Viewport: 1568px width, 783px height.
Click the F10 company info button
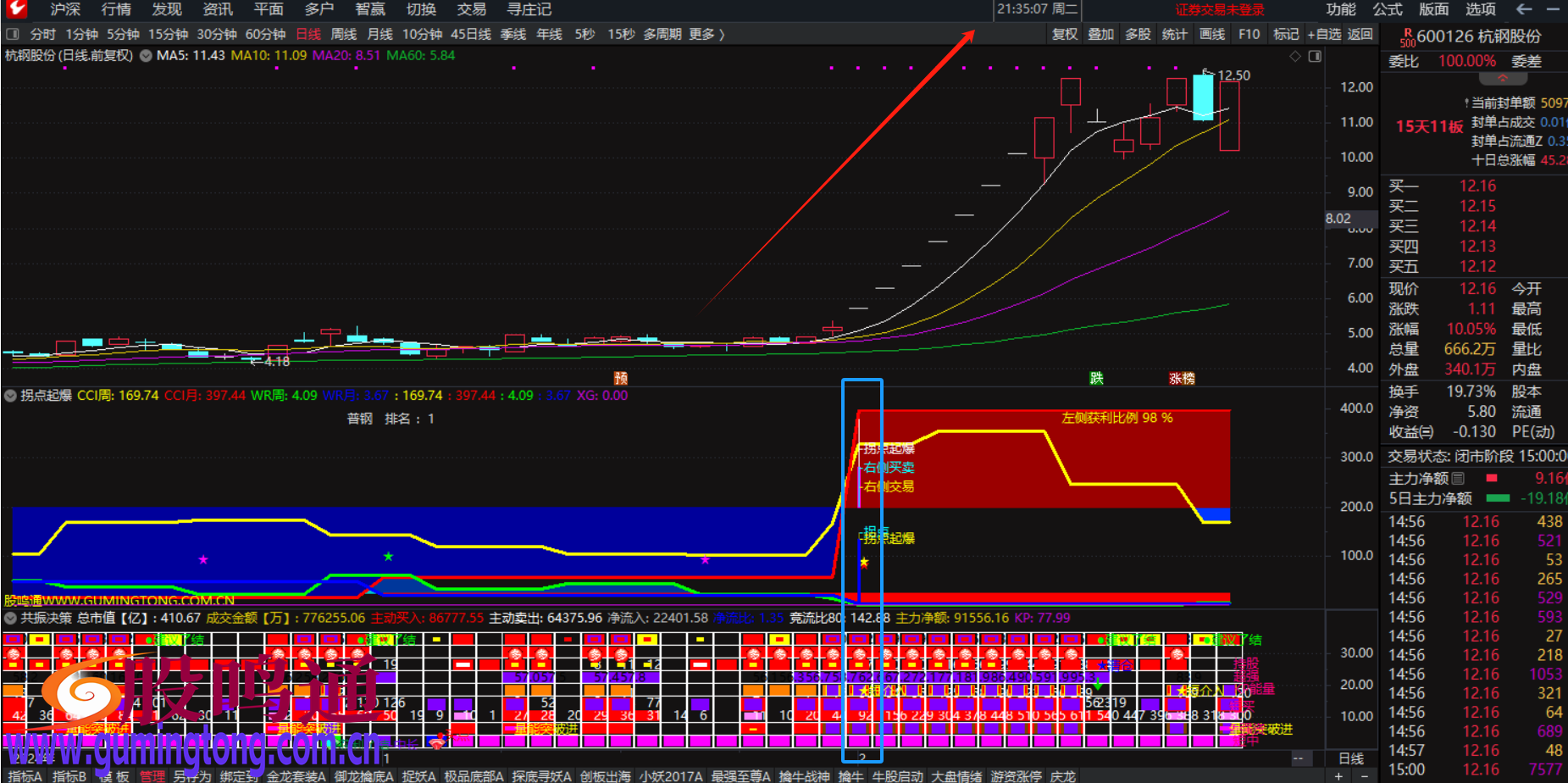point(1249,35)
